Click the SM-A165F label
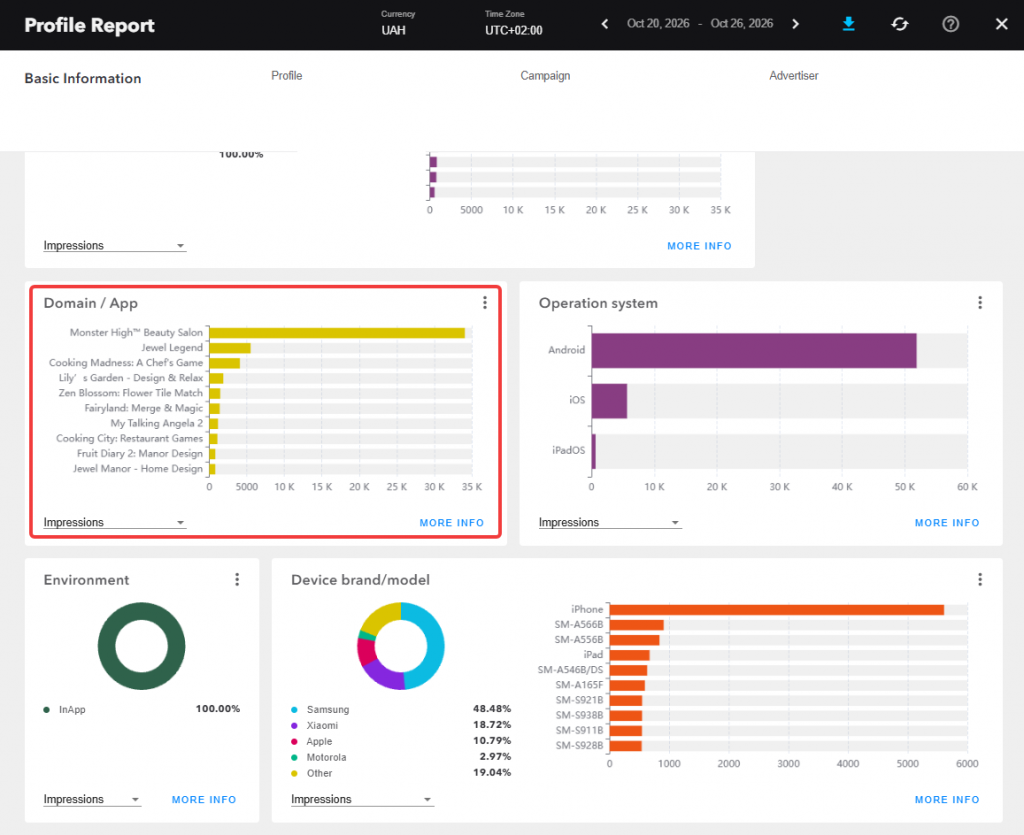Viewport: 1024px width, 835px height. coord(579,685)
